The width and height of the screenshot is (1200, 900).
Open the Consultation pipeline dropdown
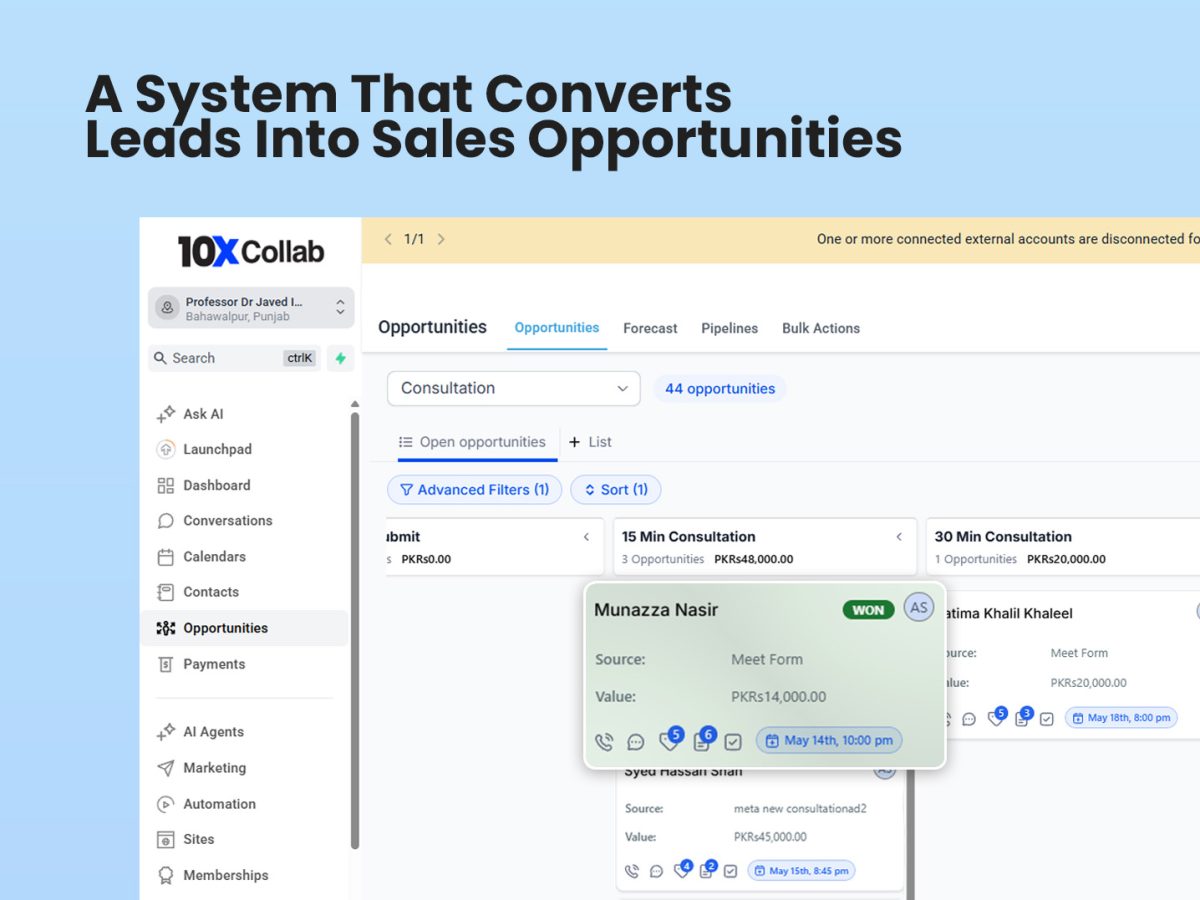tap(514, 388)
